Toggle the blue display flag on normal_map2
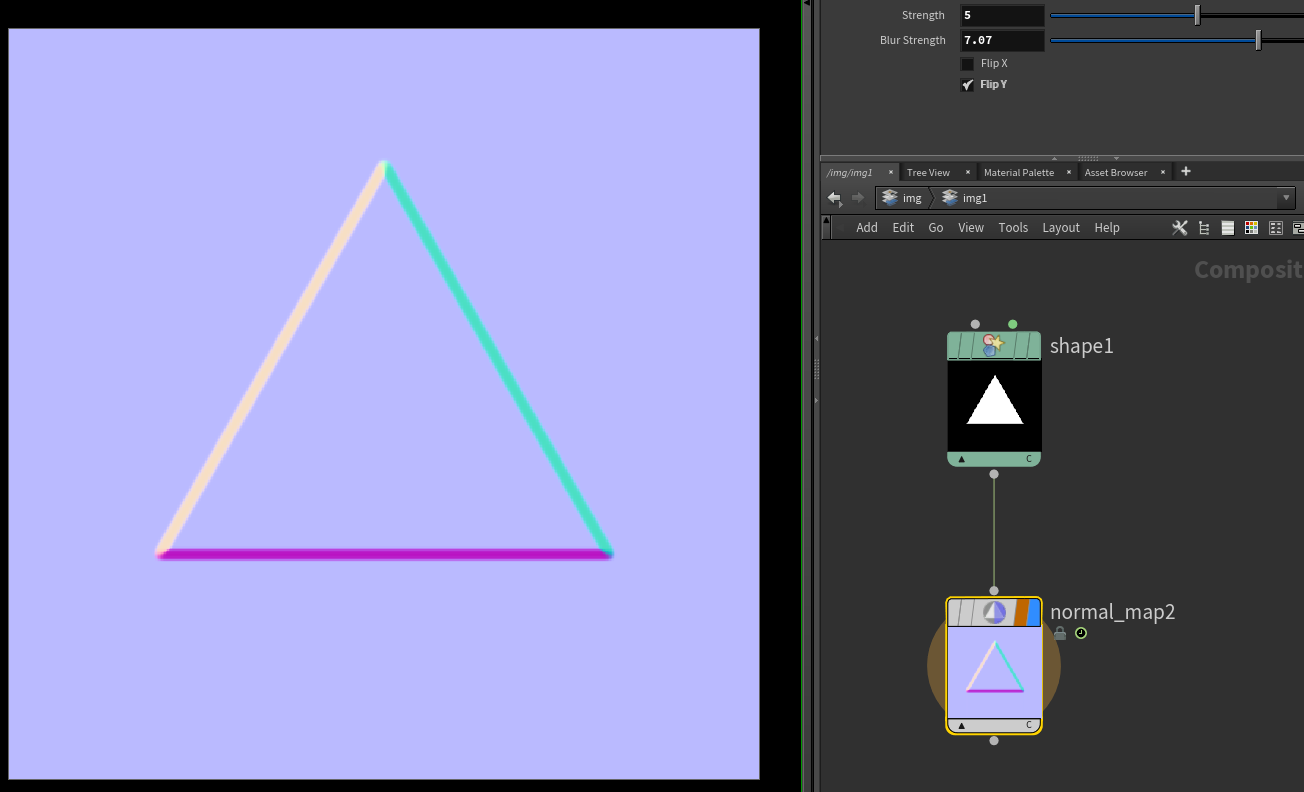This screenshot has width=1304, height=792. 1034,612
